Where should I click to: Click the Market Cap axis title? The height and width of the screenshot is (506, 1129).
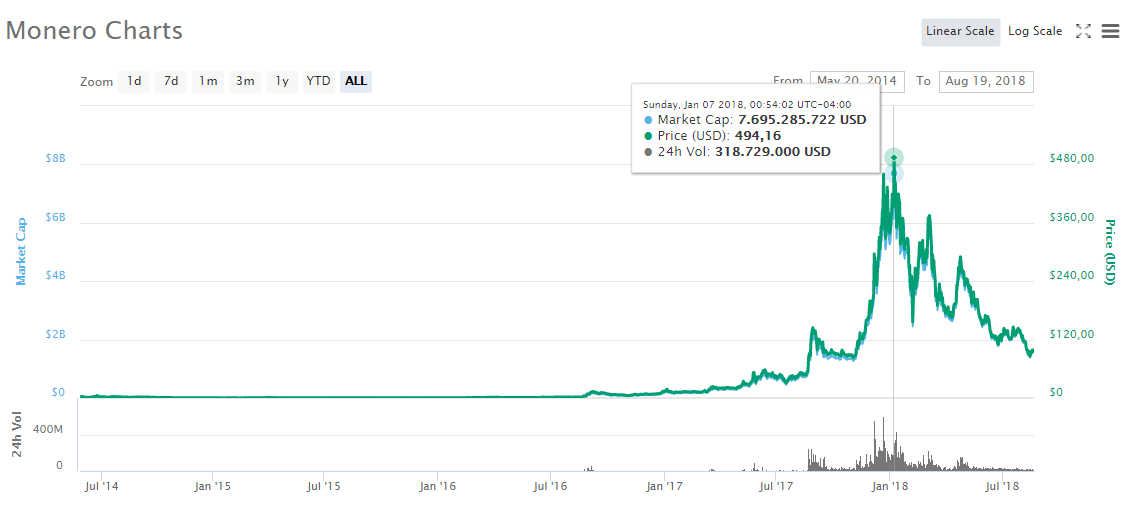point(21,251)
